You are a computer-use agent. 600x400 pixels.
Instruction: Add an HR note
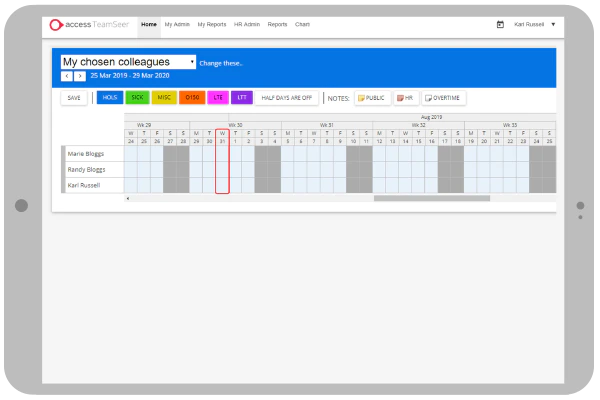(x=405, y=98)
